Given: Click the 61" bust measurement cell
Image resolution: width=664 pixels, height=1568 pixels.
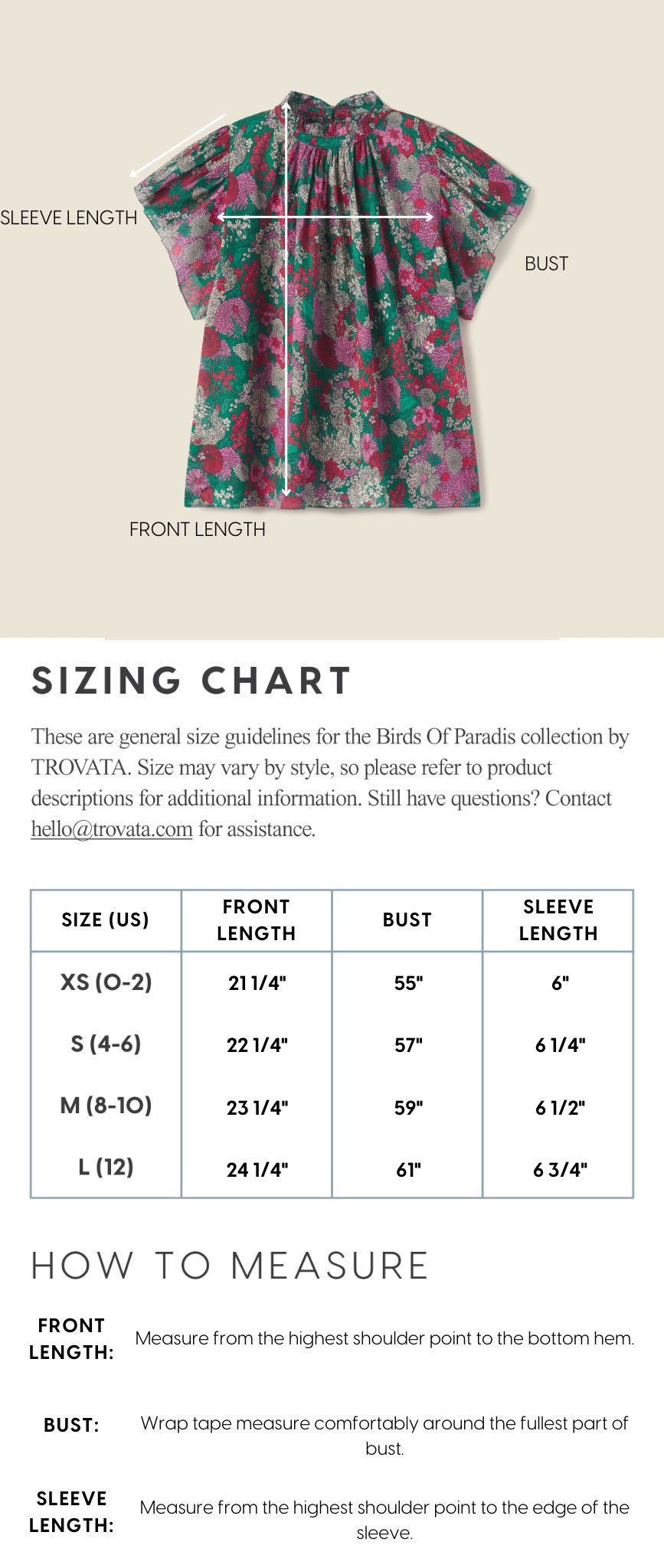Looking at the screenshot, I should (x=408, y=1170).
